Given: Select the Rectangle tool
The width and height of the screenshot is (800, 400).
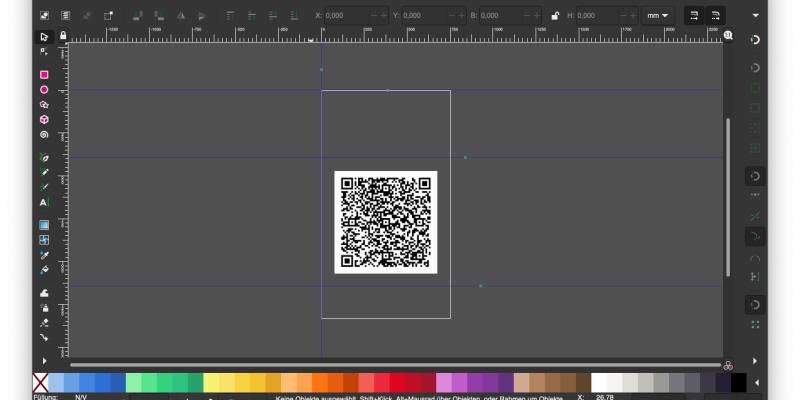Looking at the screenshot, I should coord(44,75).
